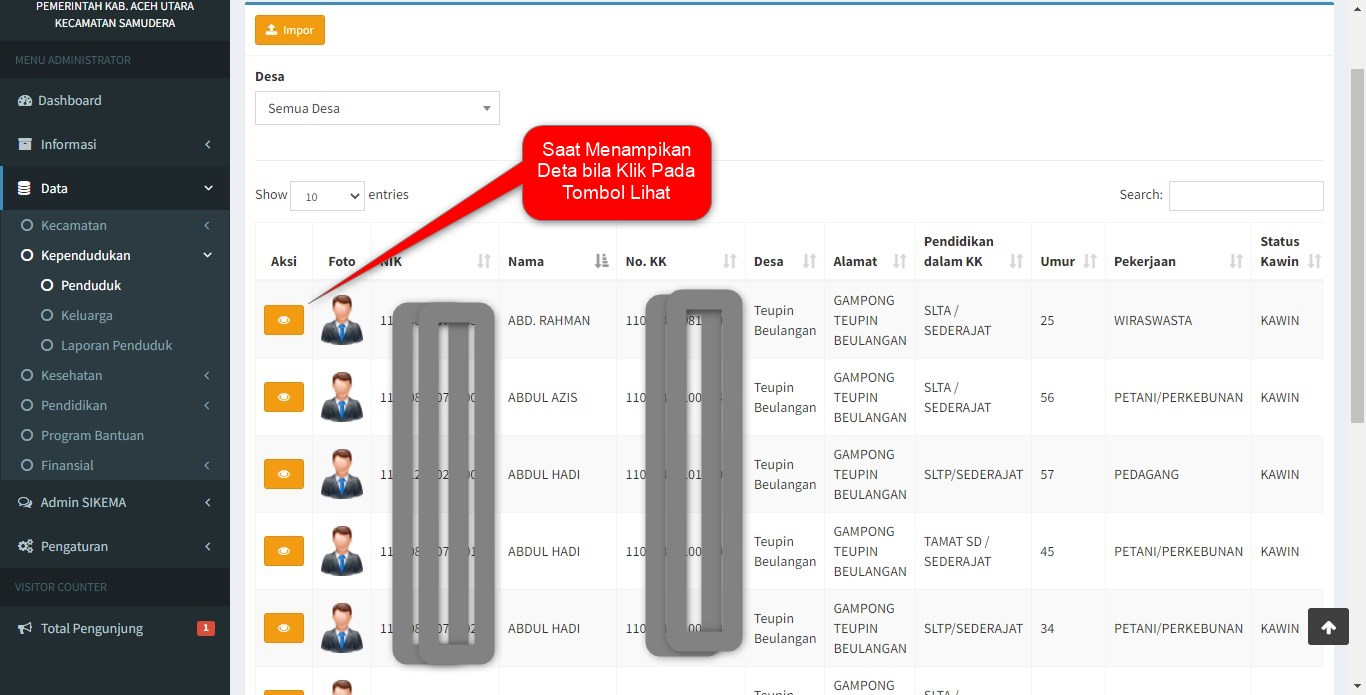Click Admin SIKEMA chat icon
1366x695 pixels.
25,502
